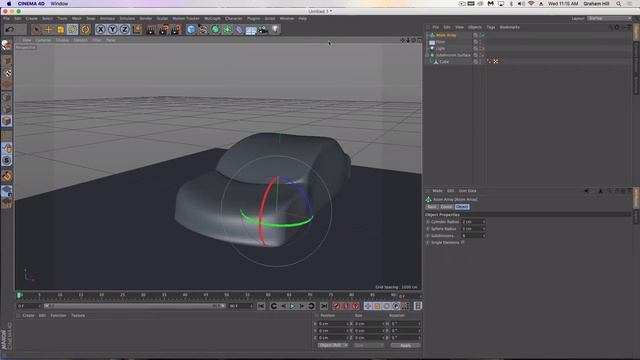Click the green Array modeling icon

(x=227, y=29)
